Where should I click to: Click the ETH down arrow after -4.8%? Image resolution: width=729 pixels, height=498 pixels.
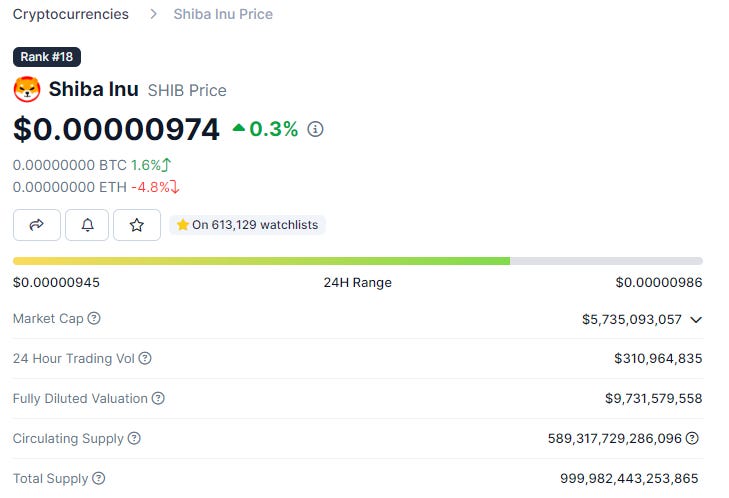tap(174, 187)
